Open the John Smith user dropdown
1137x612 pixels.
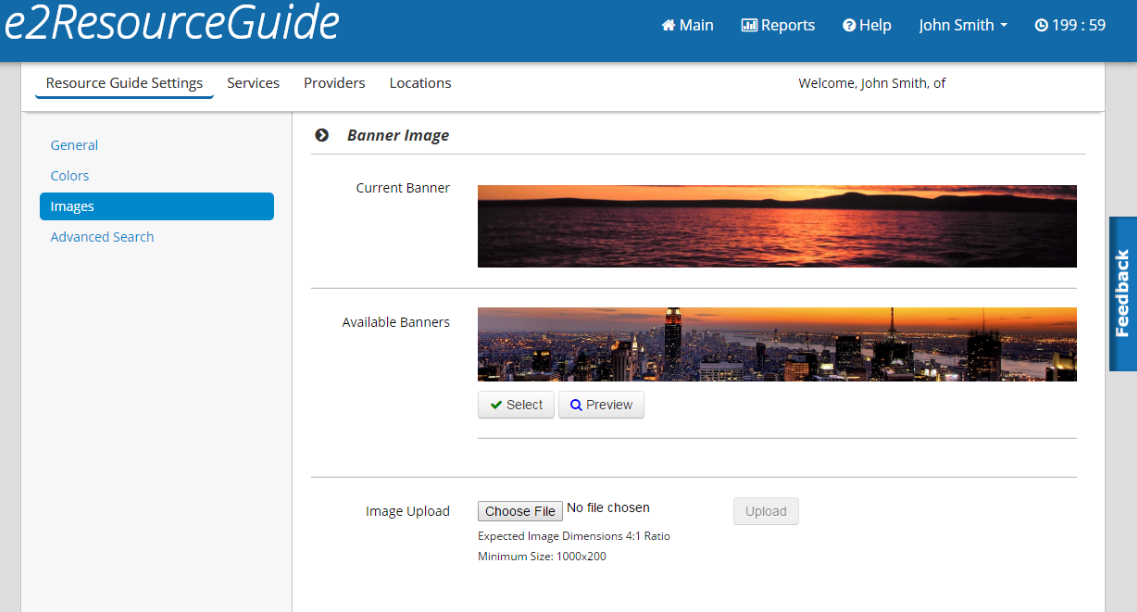click(962, 26)
